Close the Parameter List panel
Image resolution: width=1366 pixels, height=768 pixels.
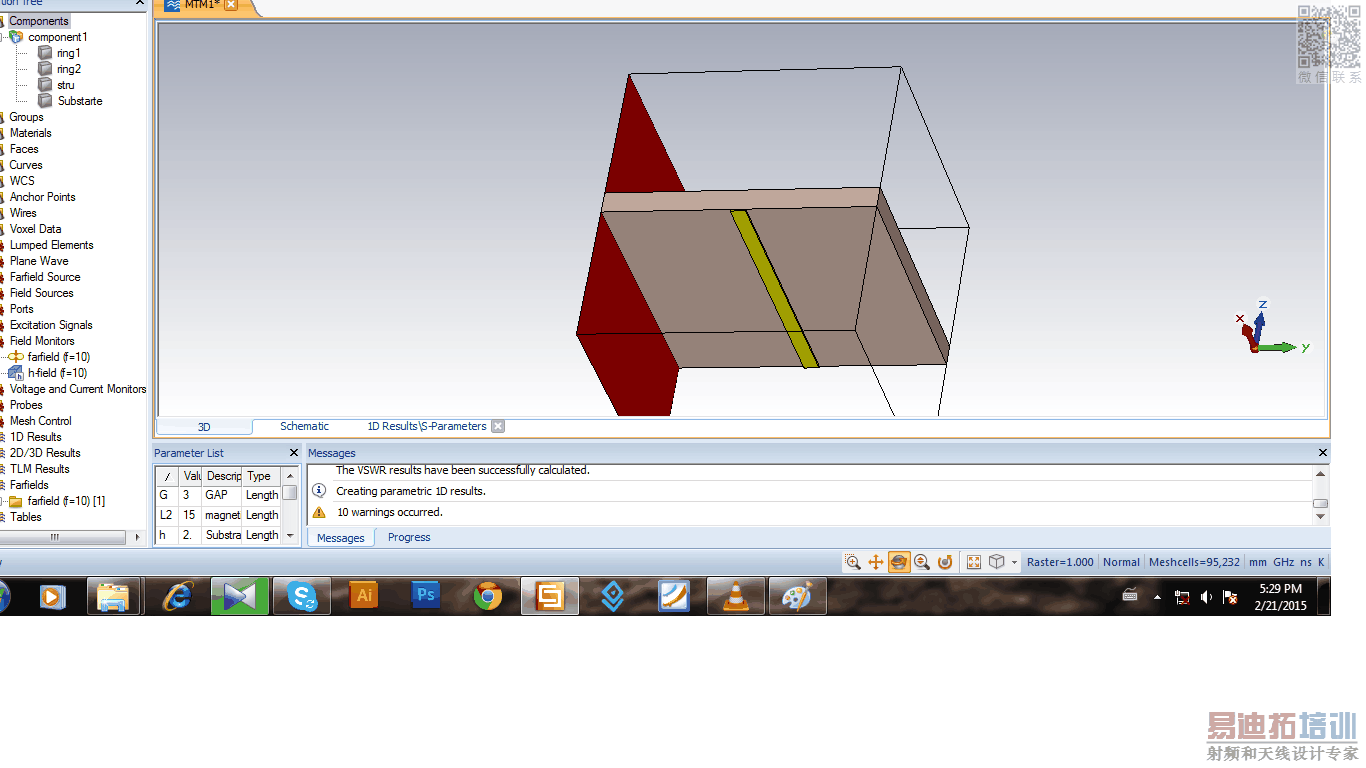(x=293, y=453)
